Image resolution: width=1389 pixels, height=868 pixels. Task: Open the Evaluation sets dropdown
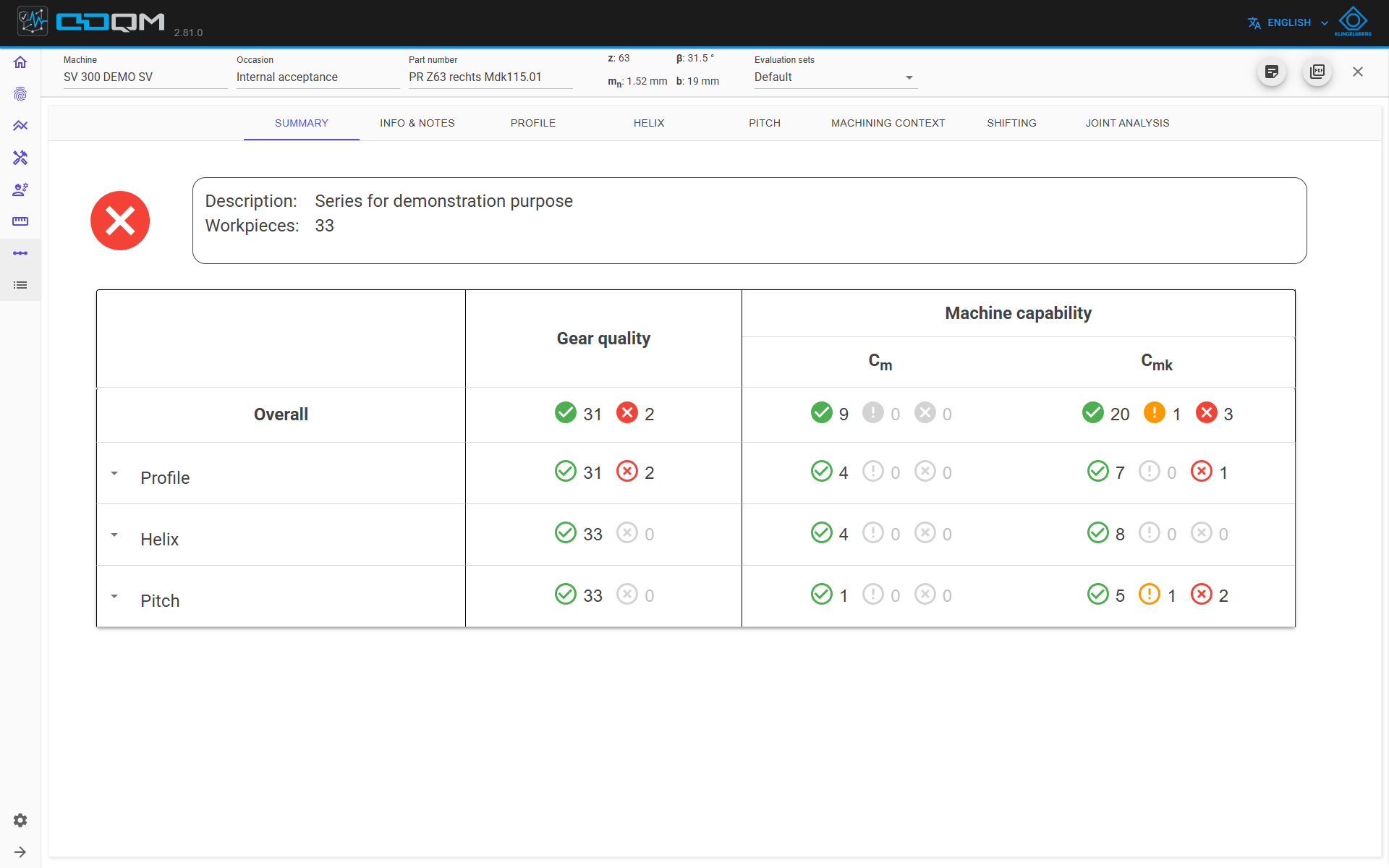(836, 77)
